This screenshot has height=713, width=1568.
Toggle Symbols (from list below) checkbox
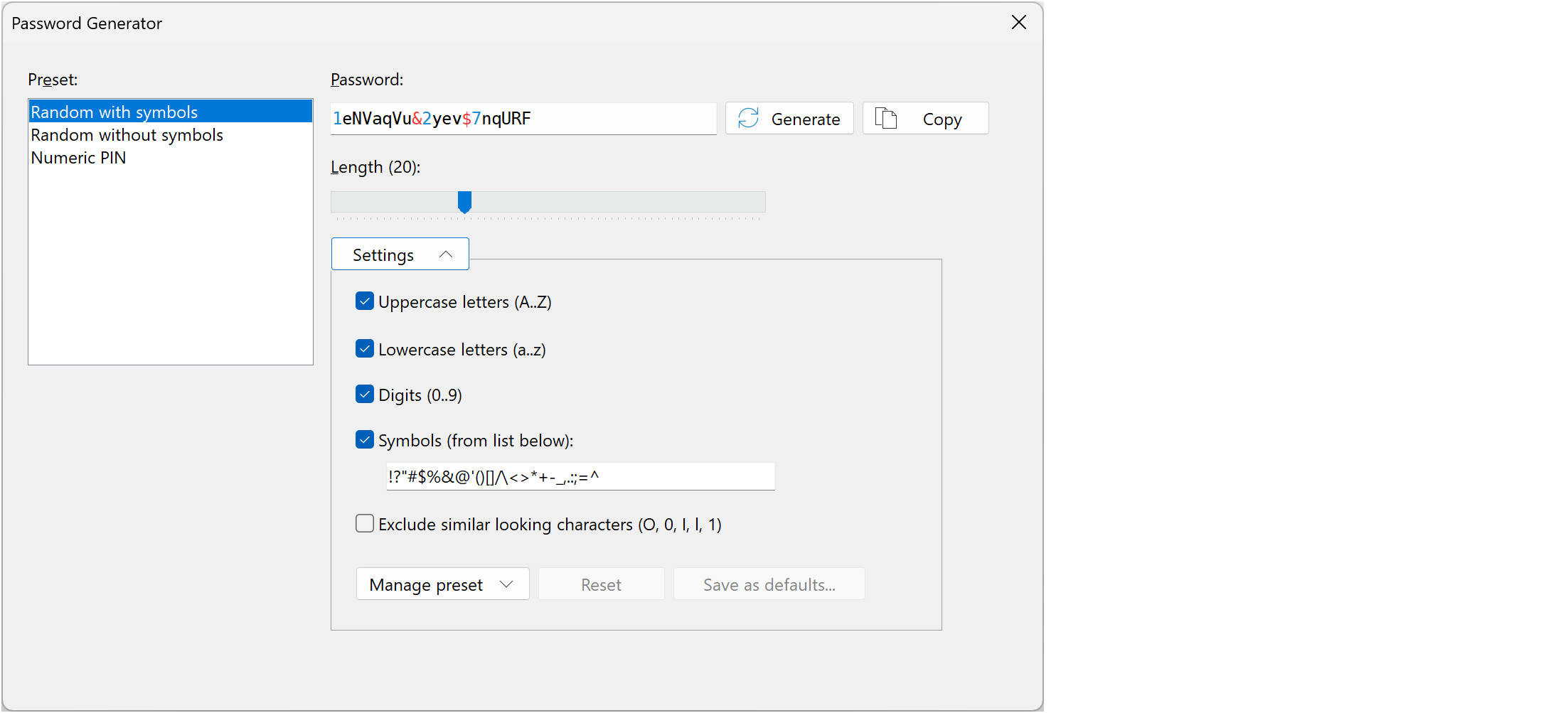click(x=365, y=440)
